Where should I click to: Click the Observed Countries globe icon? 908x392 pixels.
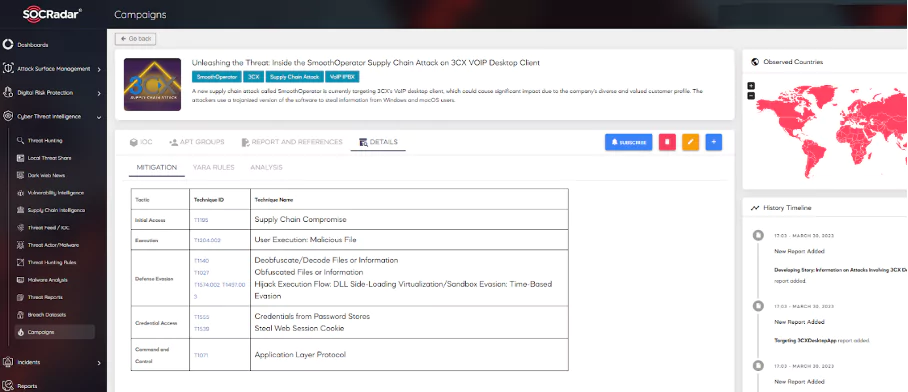(x=755, y=62)
